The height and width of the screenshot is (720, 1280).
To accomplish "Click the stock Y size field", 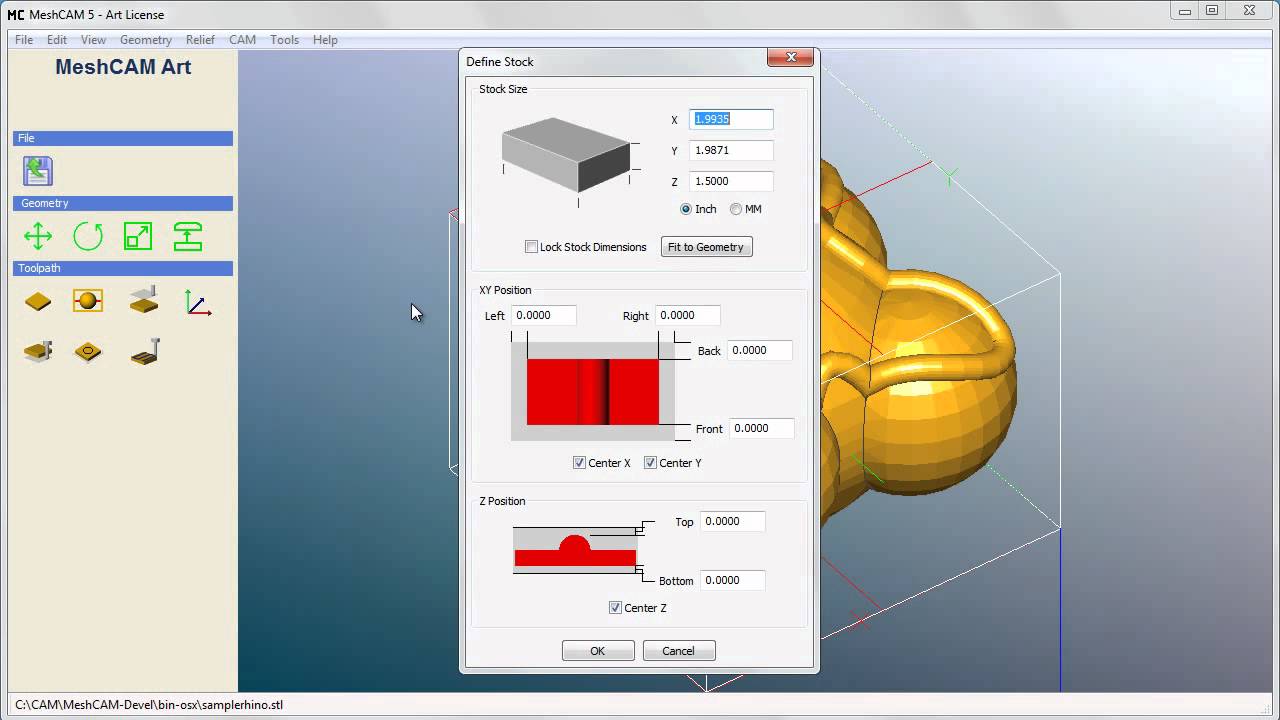I will pos(731,150).
